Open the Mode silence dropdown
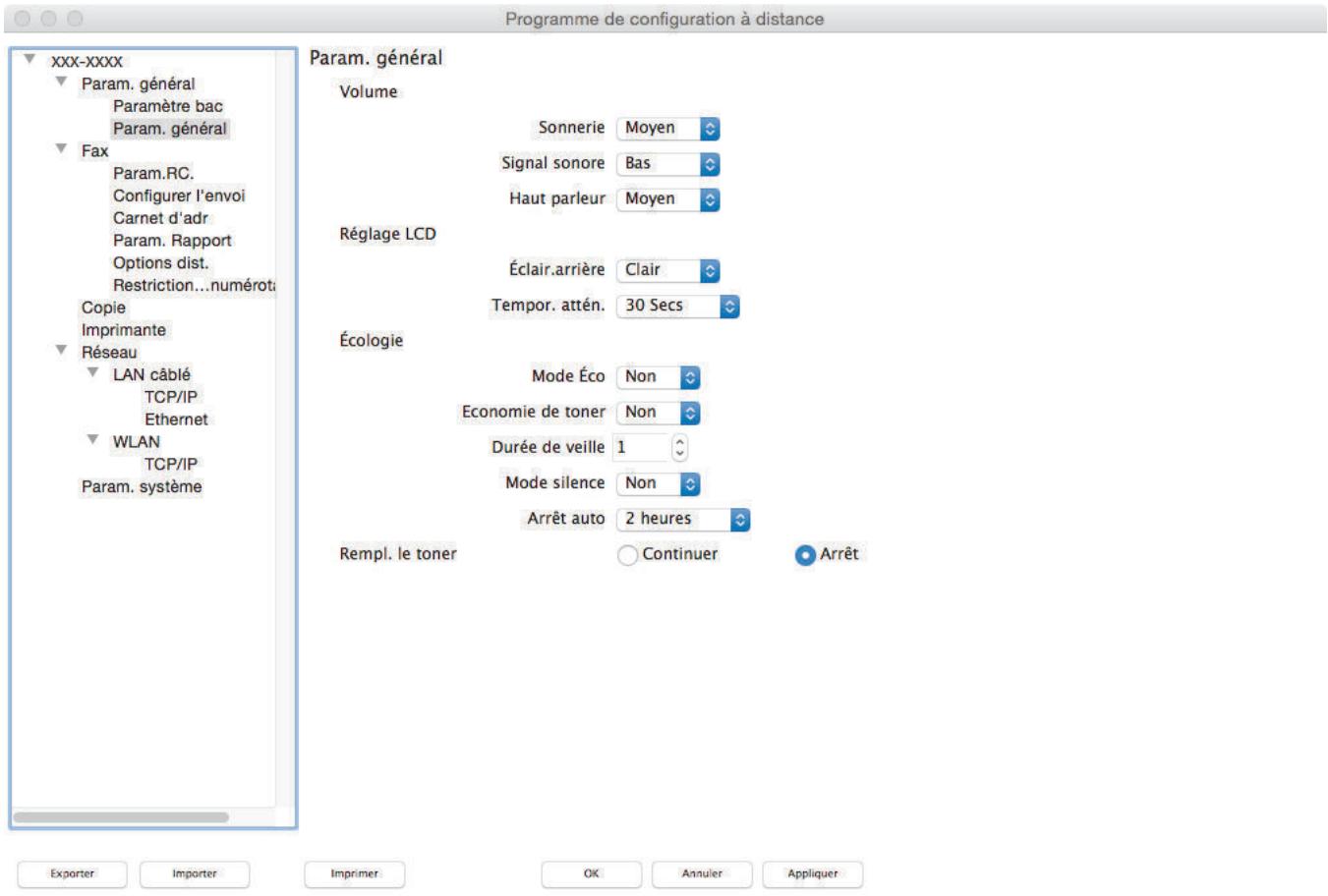This screenshot has width=1328, height=896. coord(658,483)
